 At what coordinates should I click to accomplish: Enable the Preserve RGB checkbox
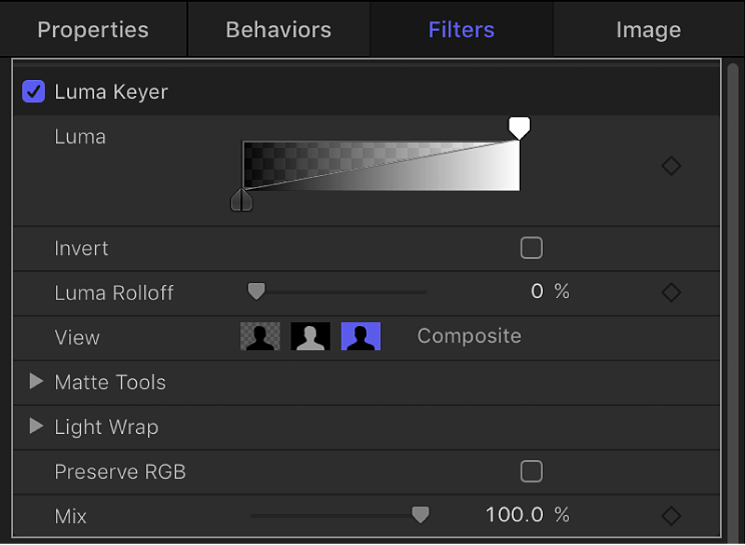[x=532, y=471]
